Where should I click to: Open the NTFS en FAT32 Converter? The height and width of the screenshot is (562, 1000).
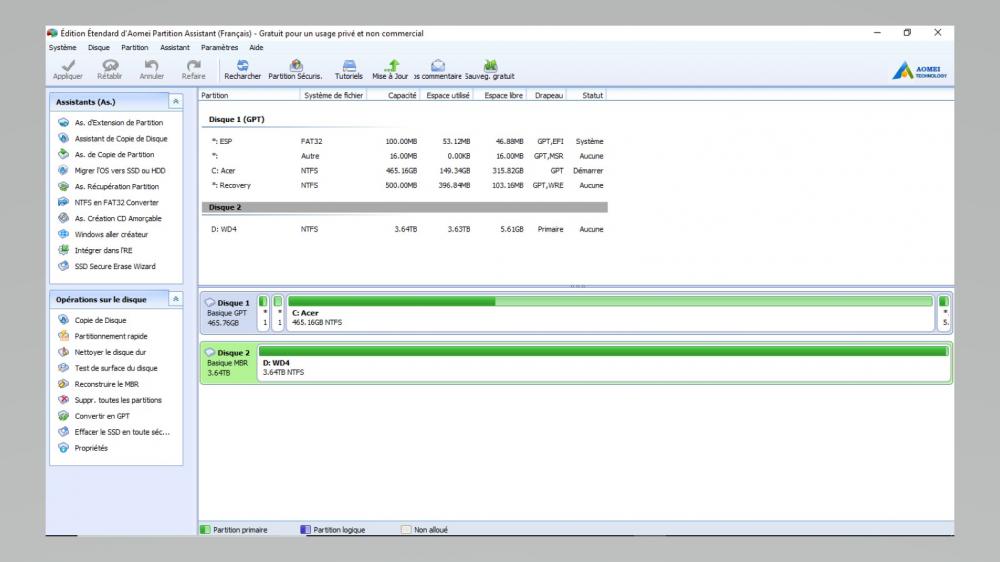pos(116,203)
